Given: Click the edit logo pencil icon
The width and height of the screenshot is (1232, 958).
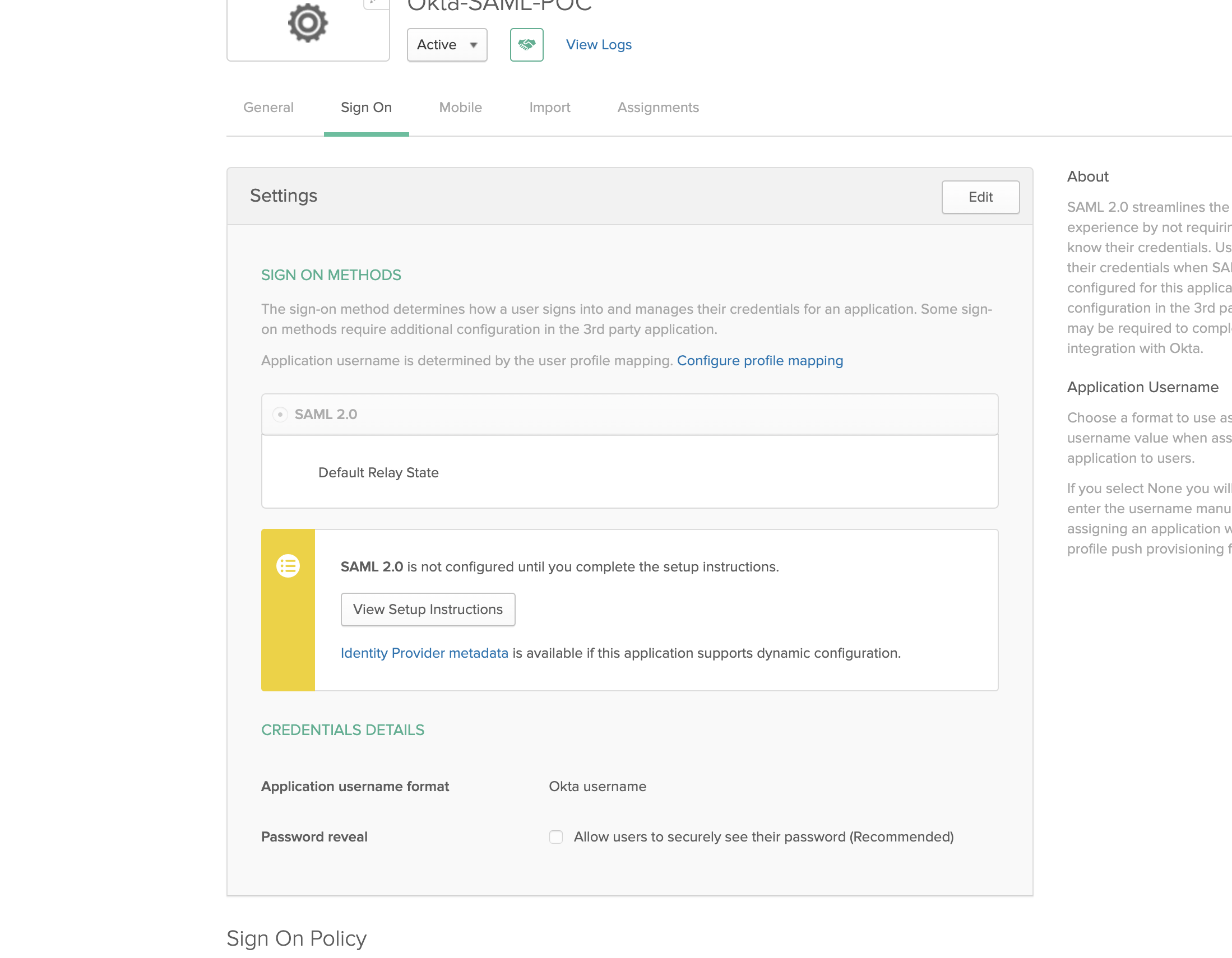Looking at the screenshot, I should (375, 3).
